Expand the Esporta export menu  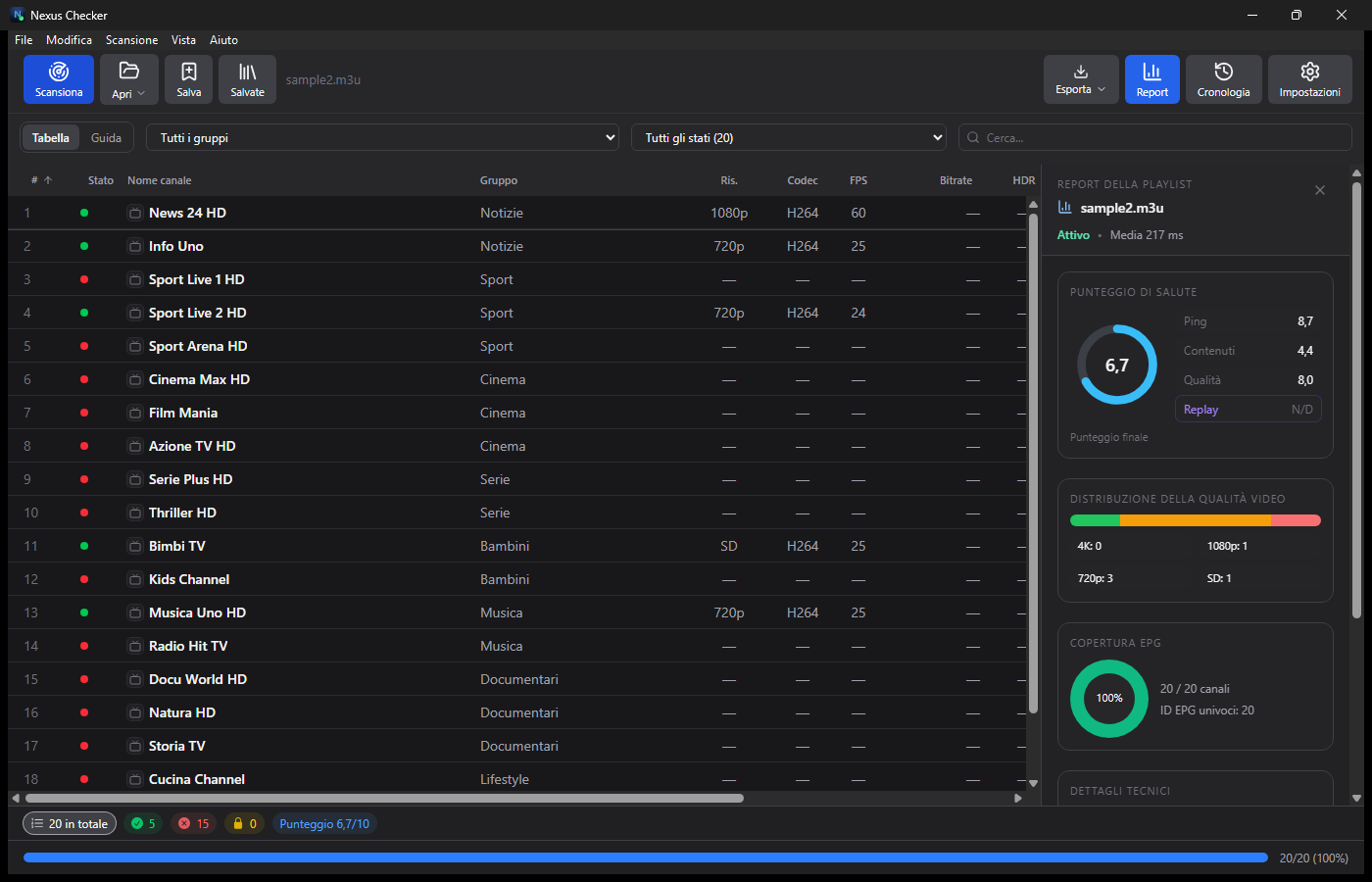1081,79
